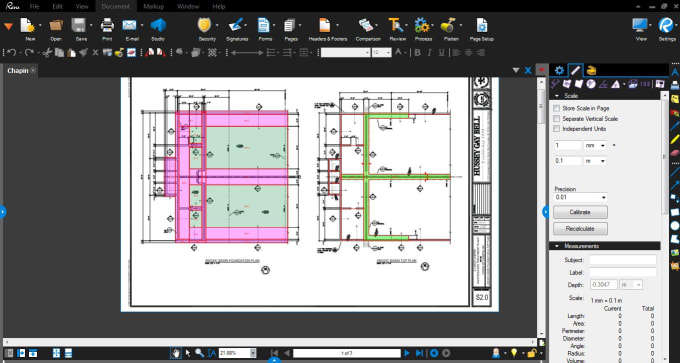Image resolution: width=680 pixels, height=363 pixels.
Task: Click the Headers & Footers icon
Action: coord(325,26)
